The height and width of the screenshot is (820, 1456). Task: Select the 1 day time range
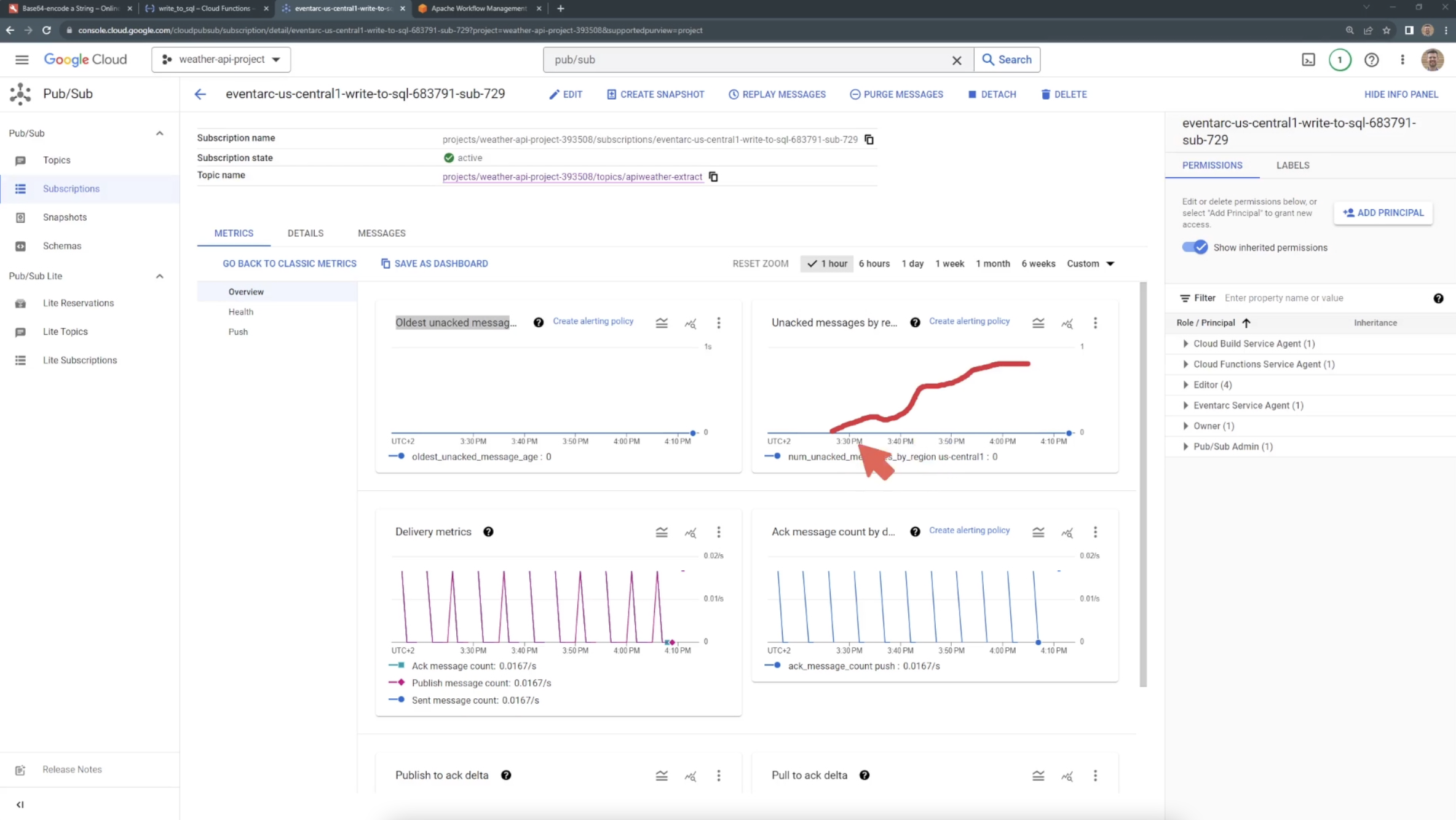(x=912, y=263)
